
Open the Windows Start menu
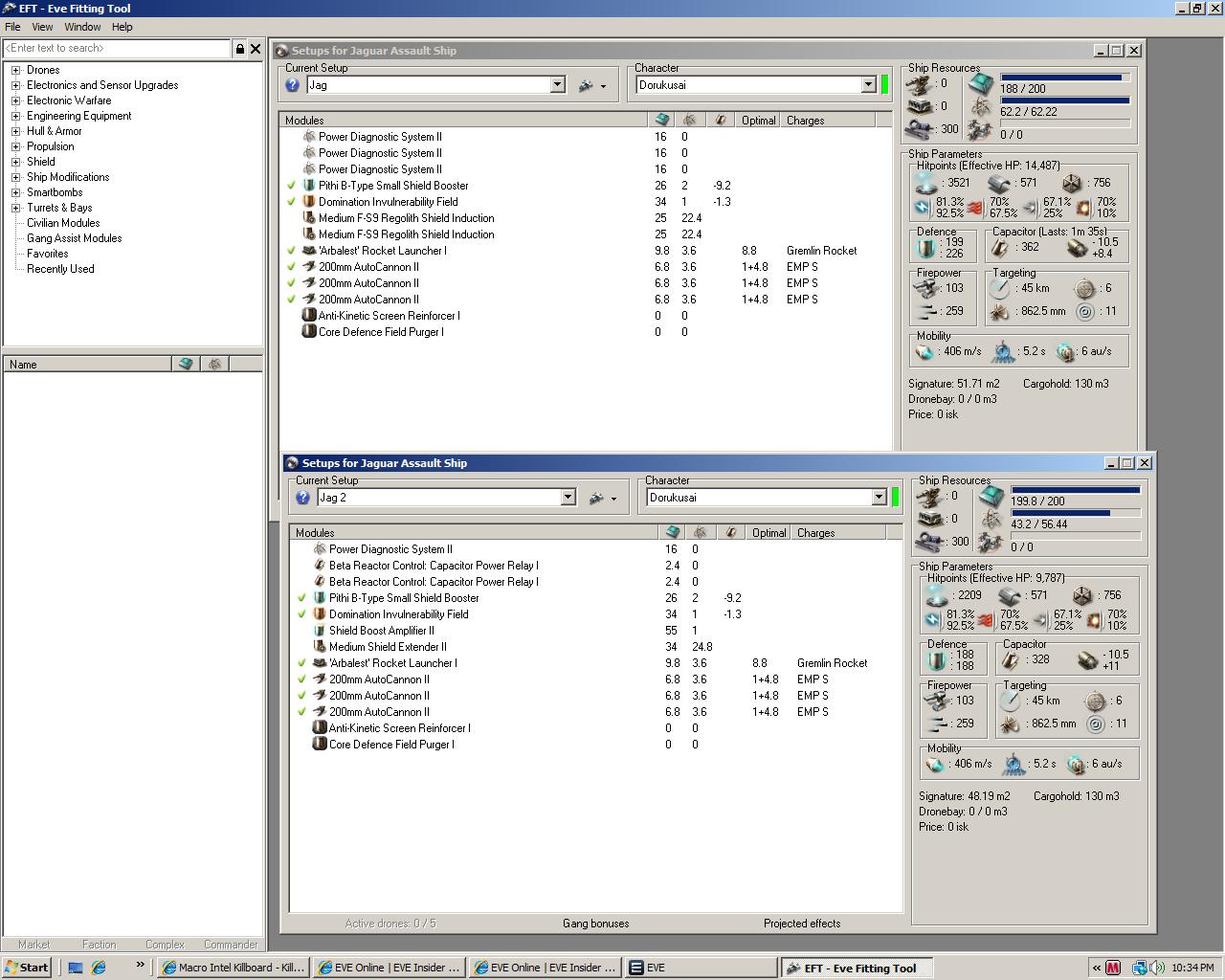point(27,968)
